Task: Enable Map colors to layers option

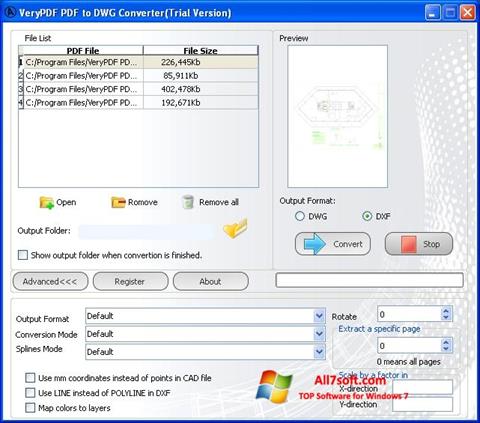Action: (30, 408)
